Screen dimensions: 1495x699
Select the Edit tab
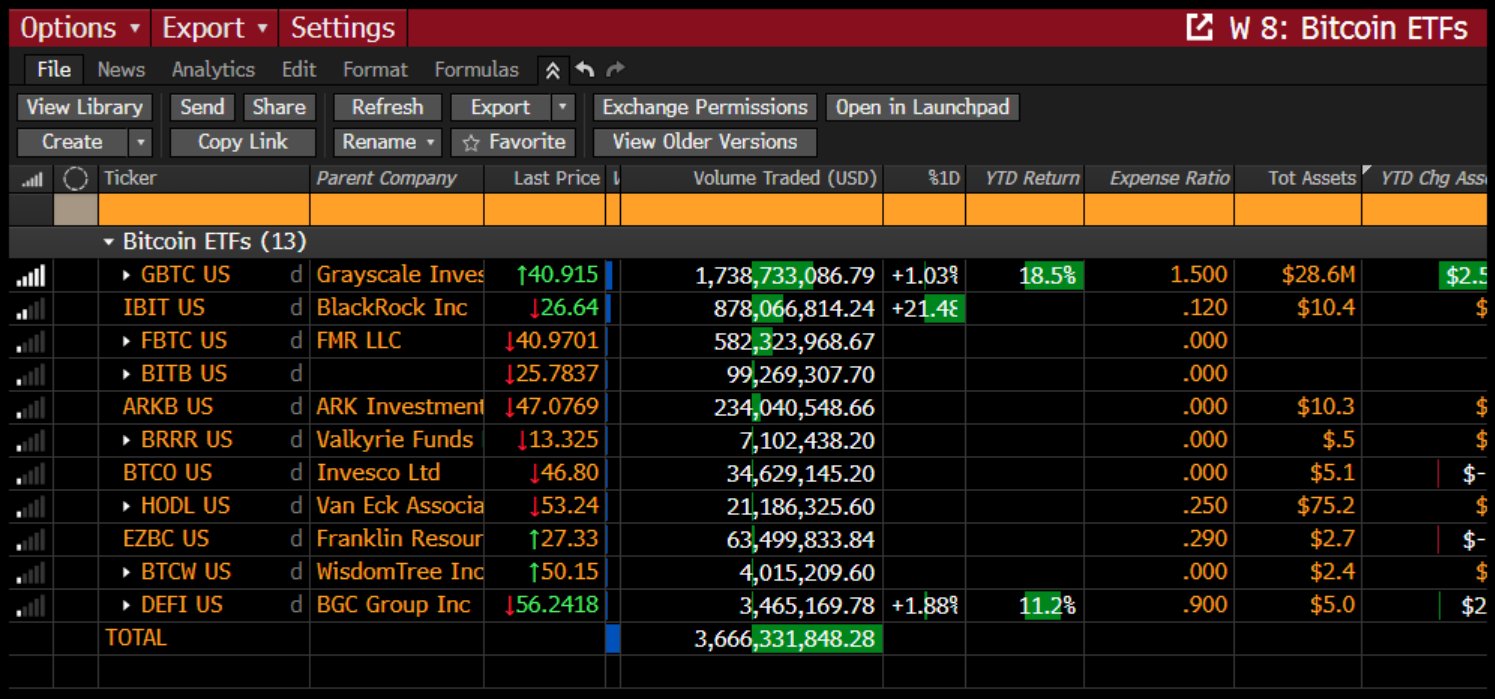(x=299, y=69)
